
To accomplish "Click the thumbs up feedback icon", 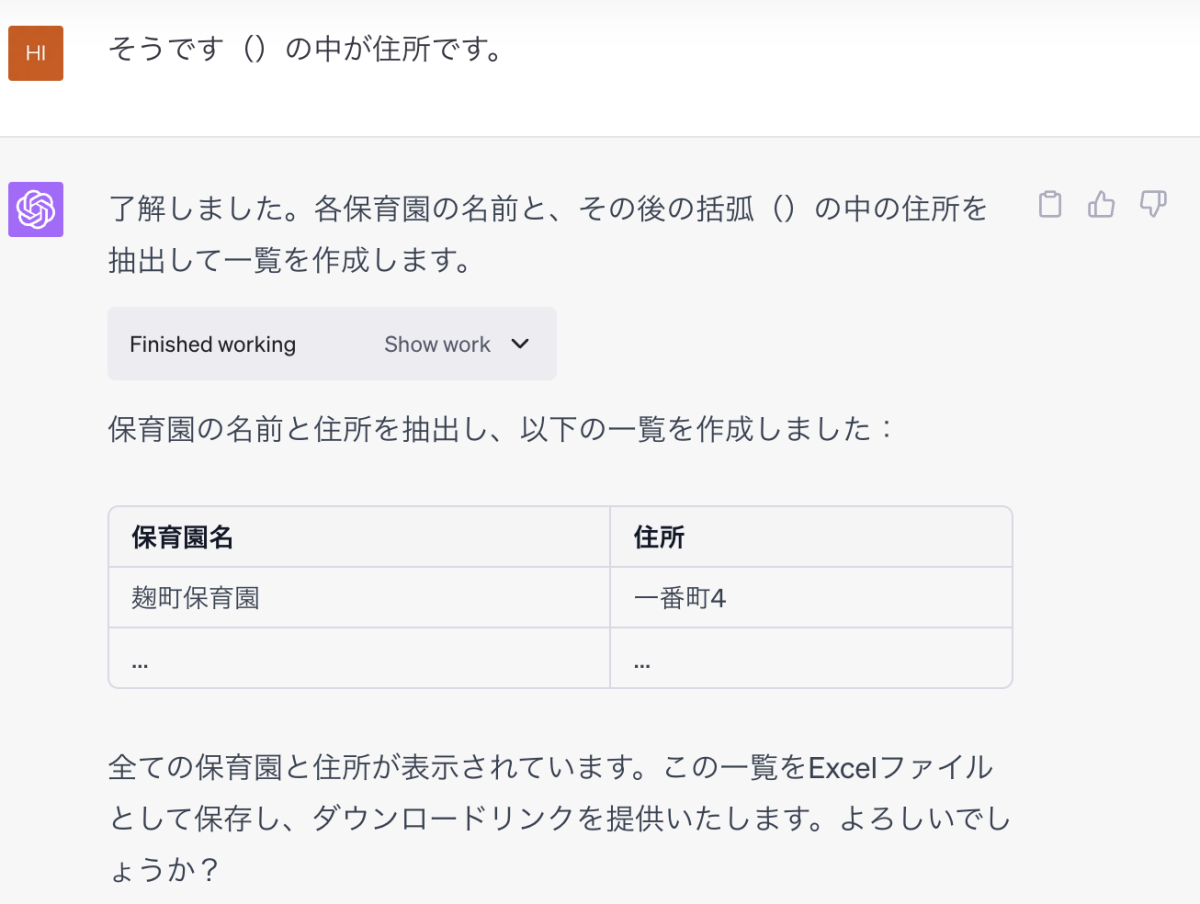I will pyautogui.click(x=1101, y=204).
